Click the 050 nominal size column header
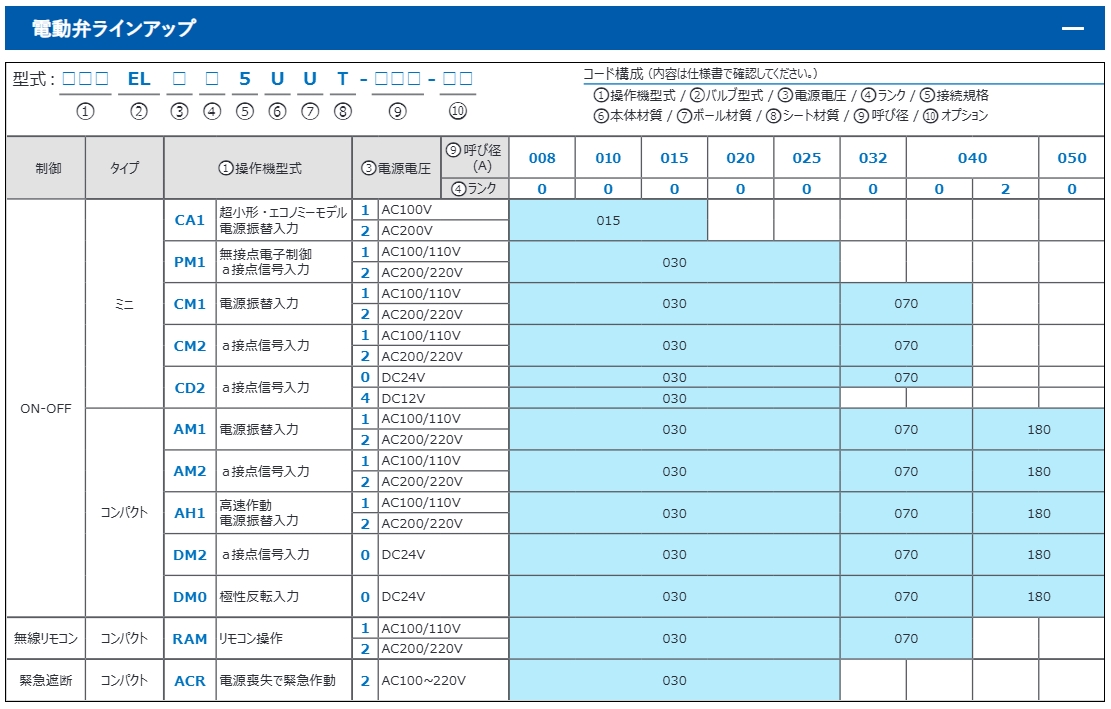The width and height of the screenshot is (1111, 709). click(x=1071, y=158)
